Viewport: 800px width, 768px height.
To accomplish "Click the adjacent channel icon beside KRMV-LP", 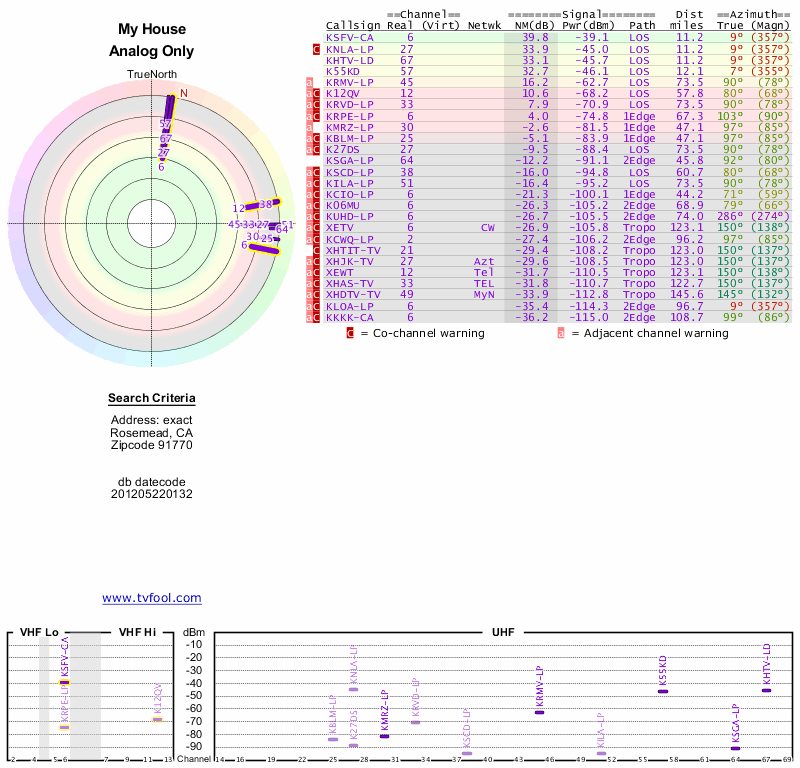I will 310,82.
